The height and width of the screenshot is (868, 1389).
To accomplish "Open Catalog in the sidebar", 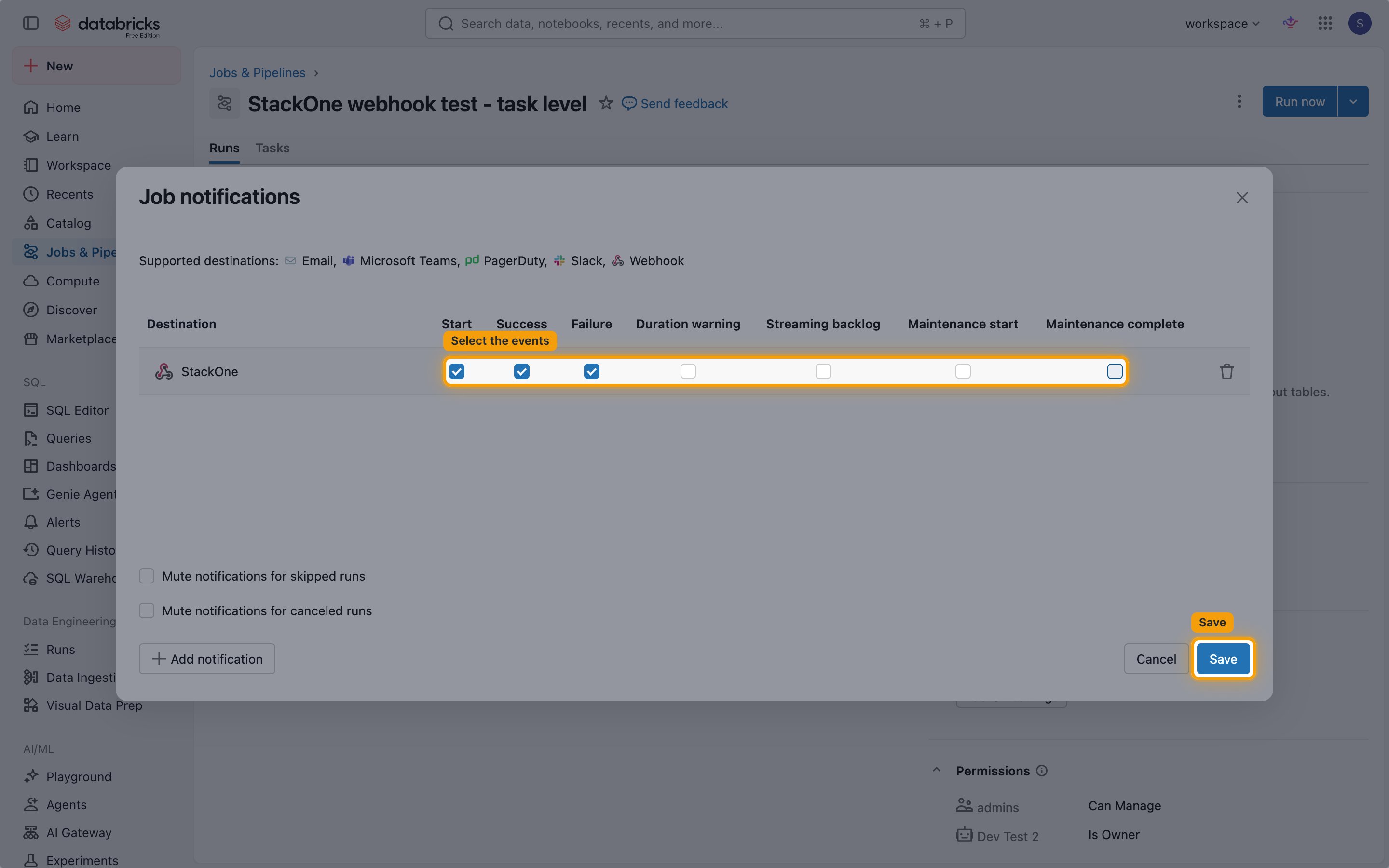I will pos(68,223).
